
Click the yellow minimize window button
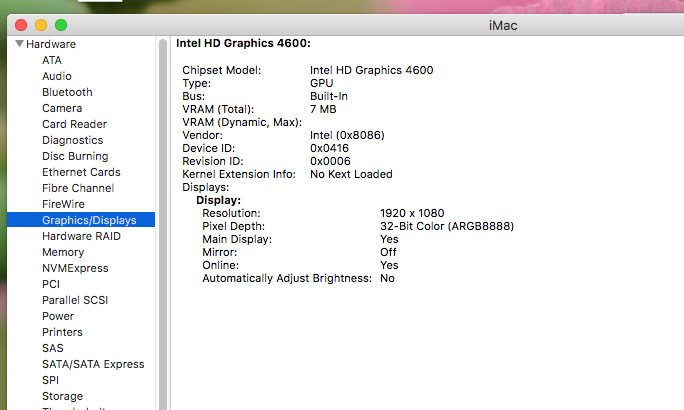pyautogui.click(x=41, y=23)
